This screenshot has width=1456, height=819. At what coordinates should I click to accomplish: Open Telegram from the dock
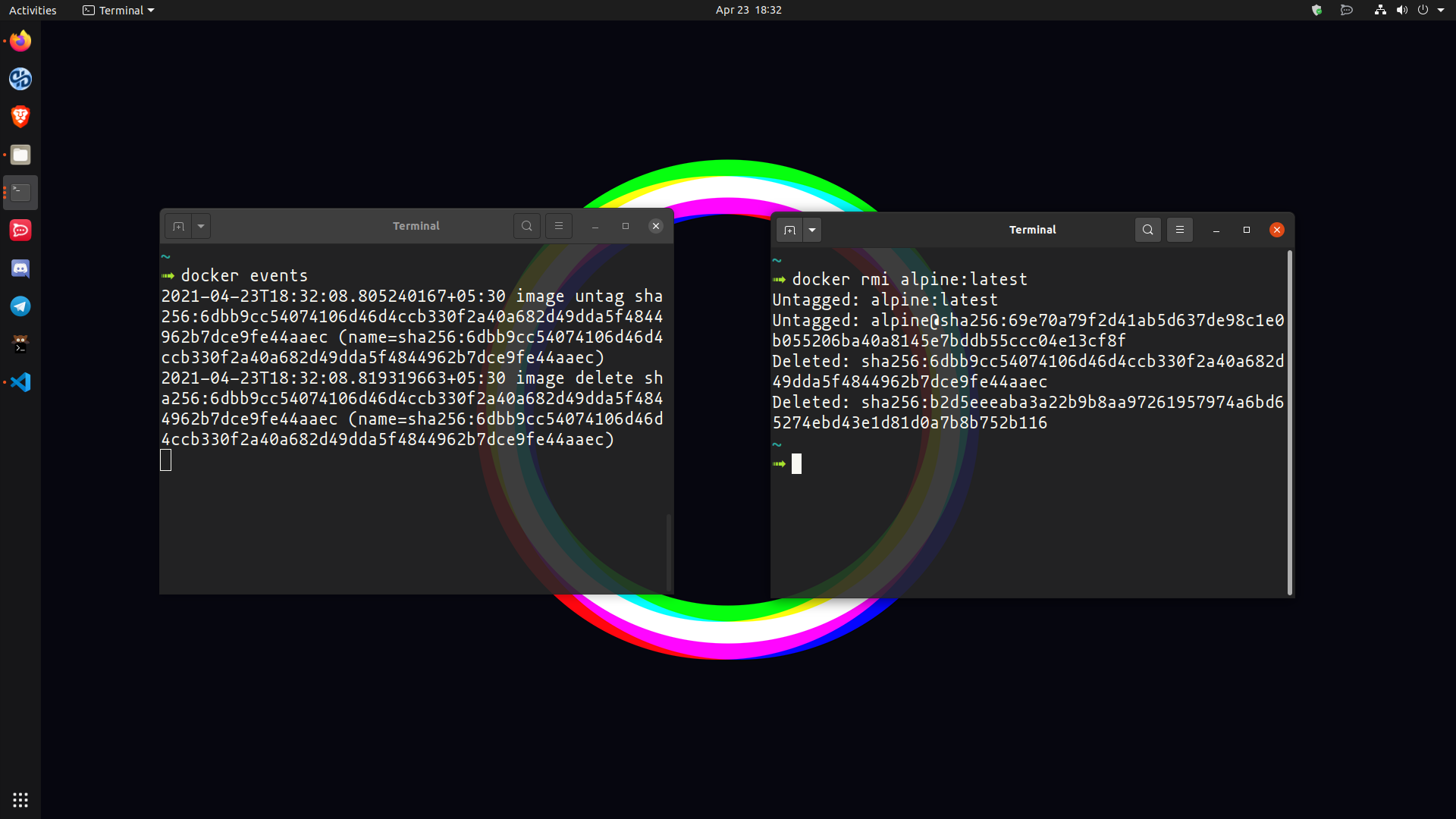[x=20, y=306]
